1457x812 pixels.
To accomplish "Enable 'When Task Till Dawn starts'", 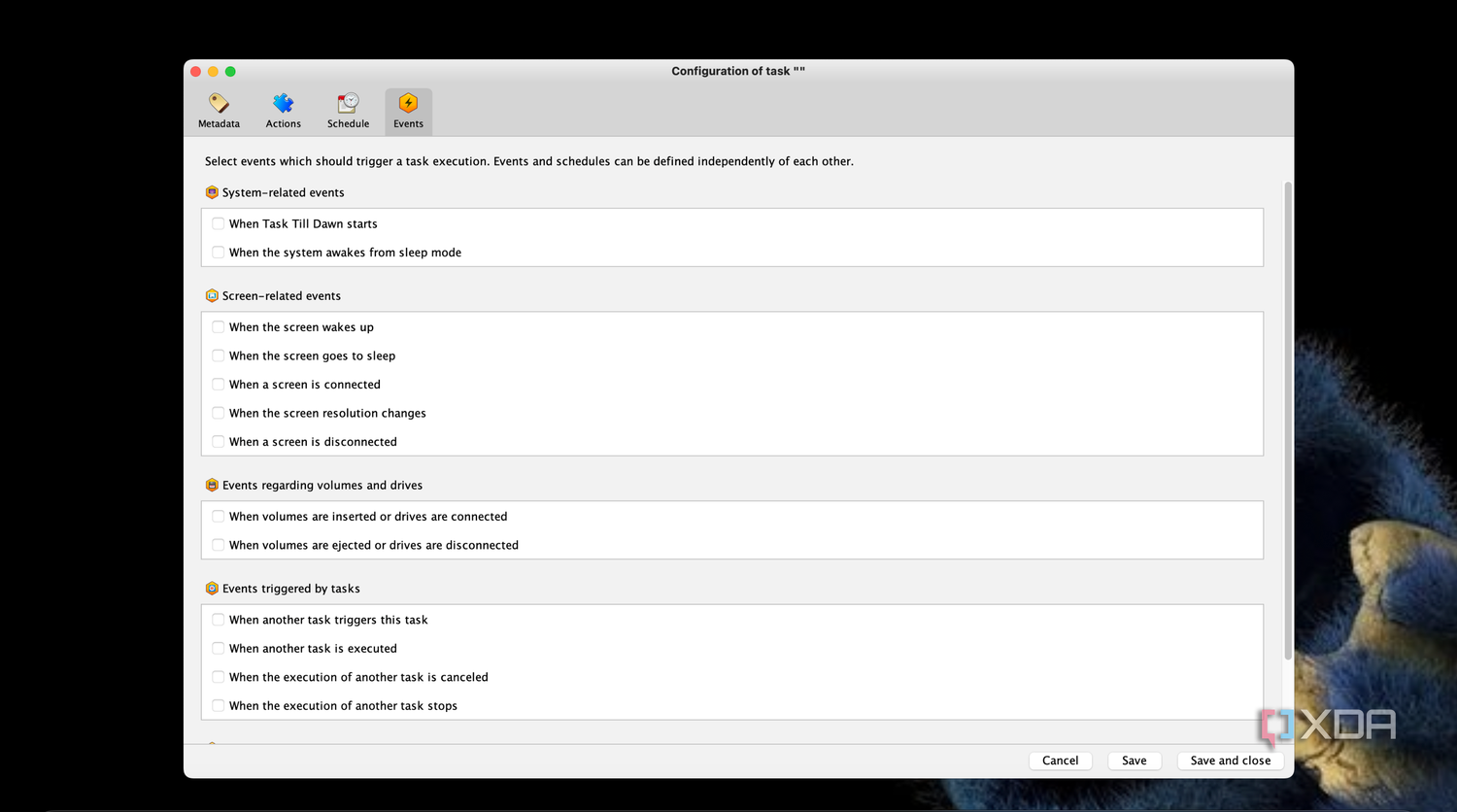I will click(x=219, y=223).
